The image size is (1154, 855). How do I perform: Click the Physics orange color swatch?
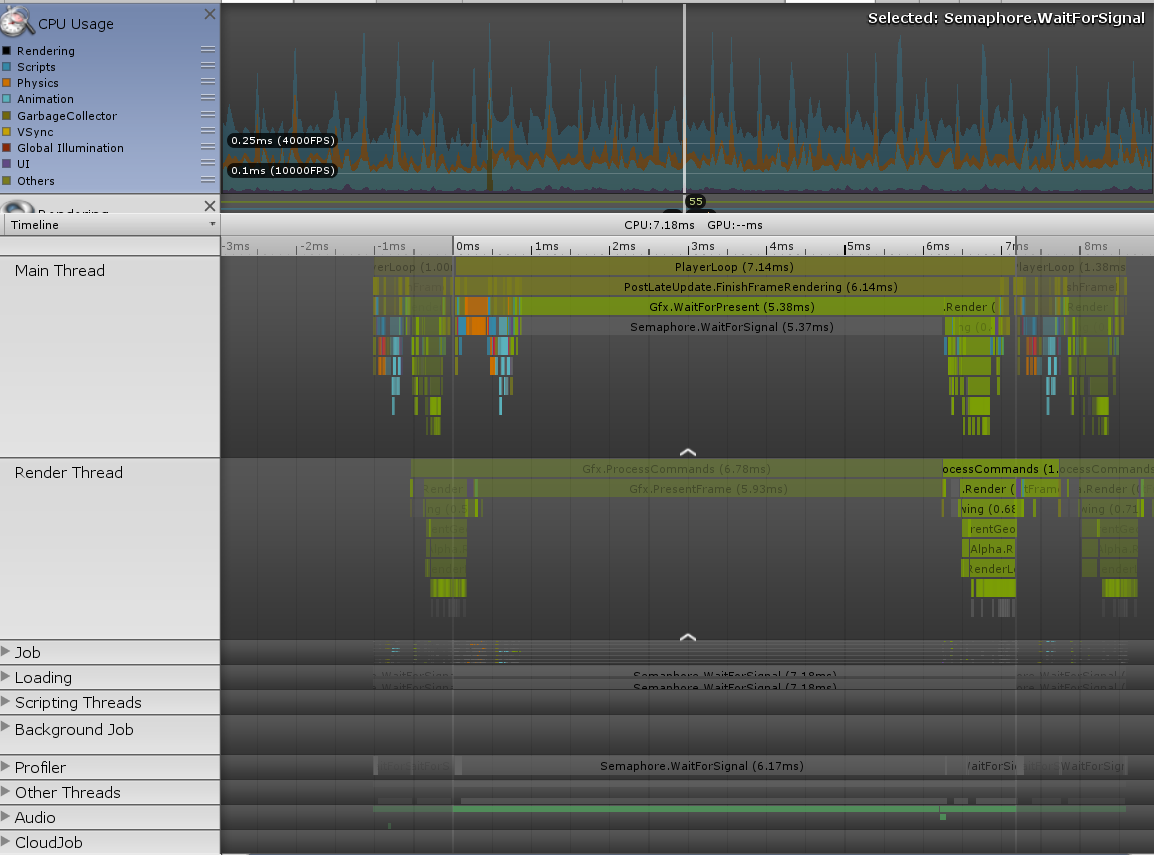pyautogui.click(x=7, y=83)
